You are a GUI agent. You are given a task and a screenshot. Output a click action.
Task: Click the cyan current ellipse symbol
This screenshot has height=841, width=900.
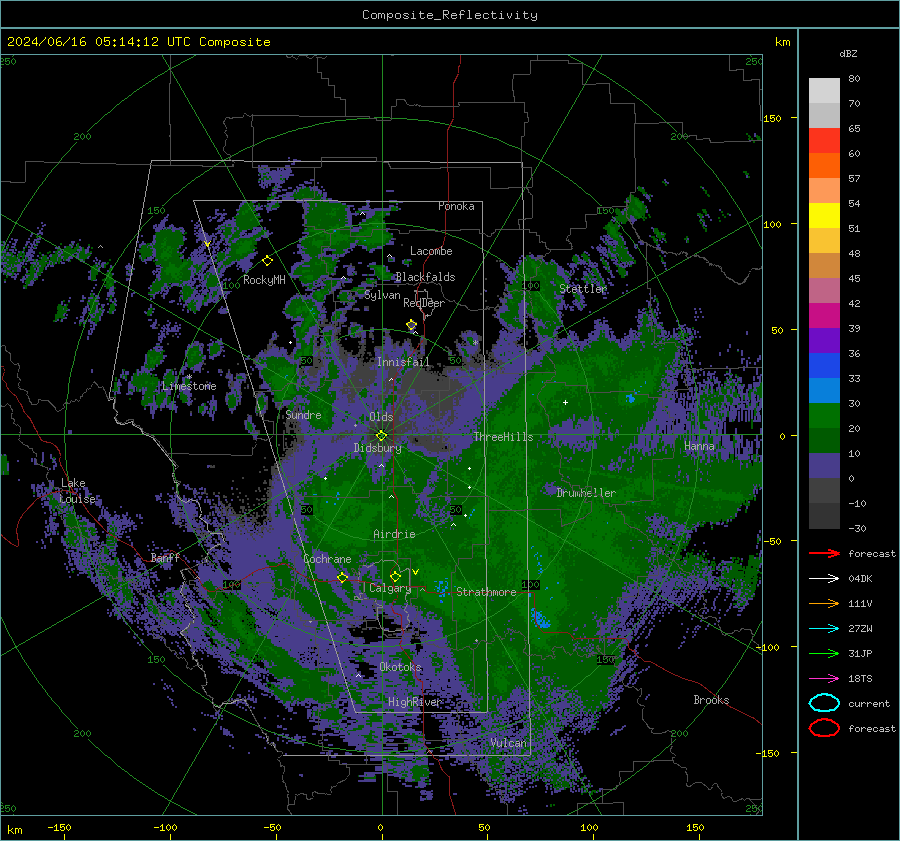(x=824, y=703)
